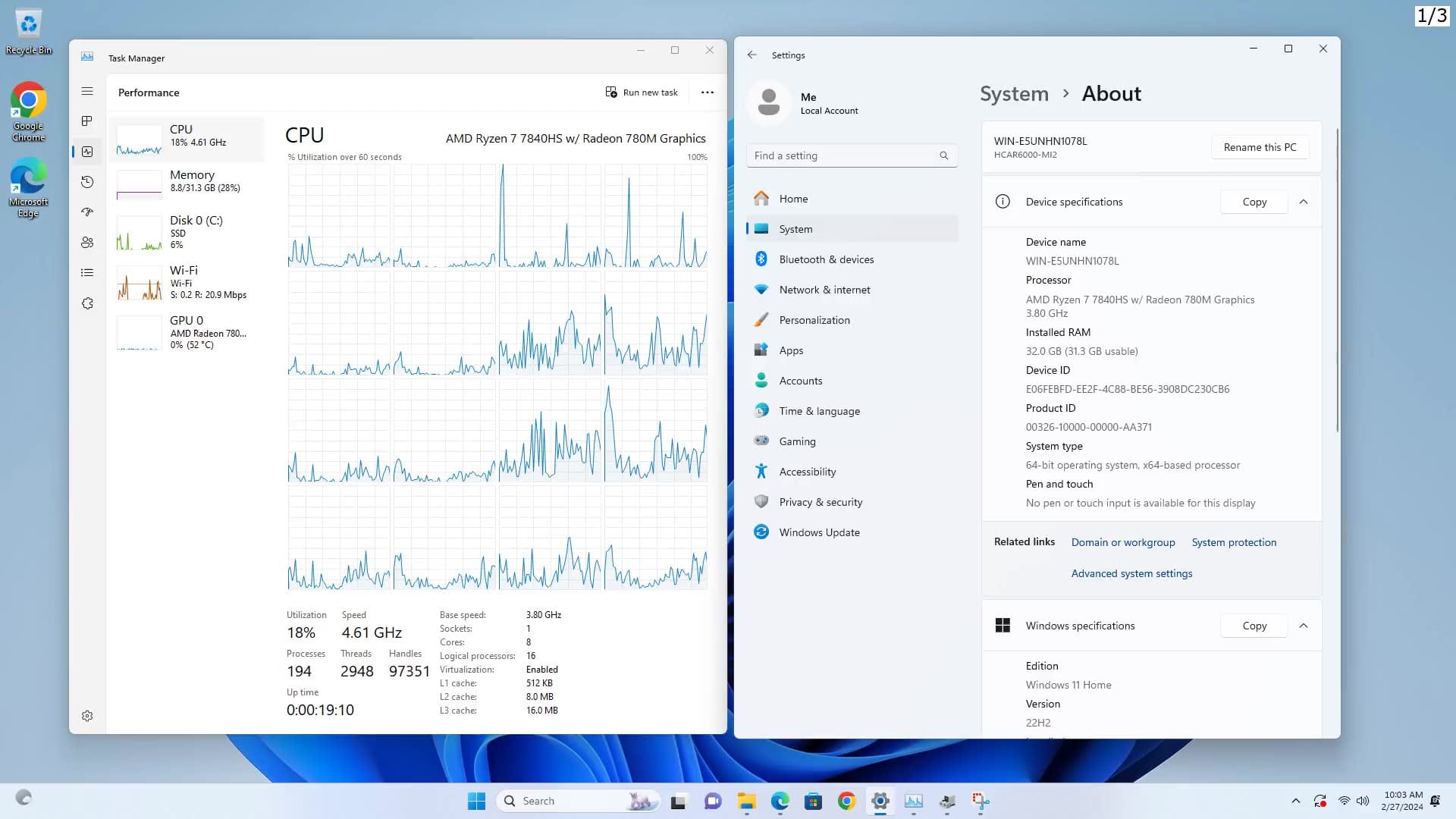
Task: Open App history in Task Manager sidebar
Action: pos(87,182)
